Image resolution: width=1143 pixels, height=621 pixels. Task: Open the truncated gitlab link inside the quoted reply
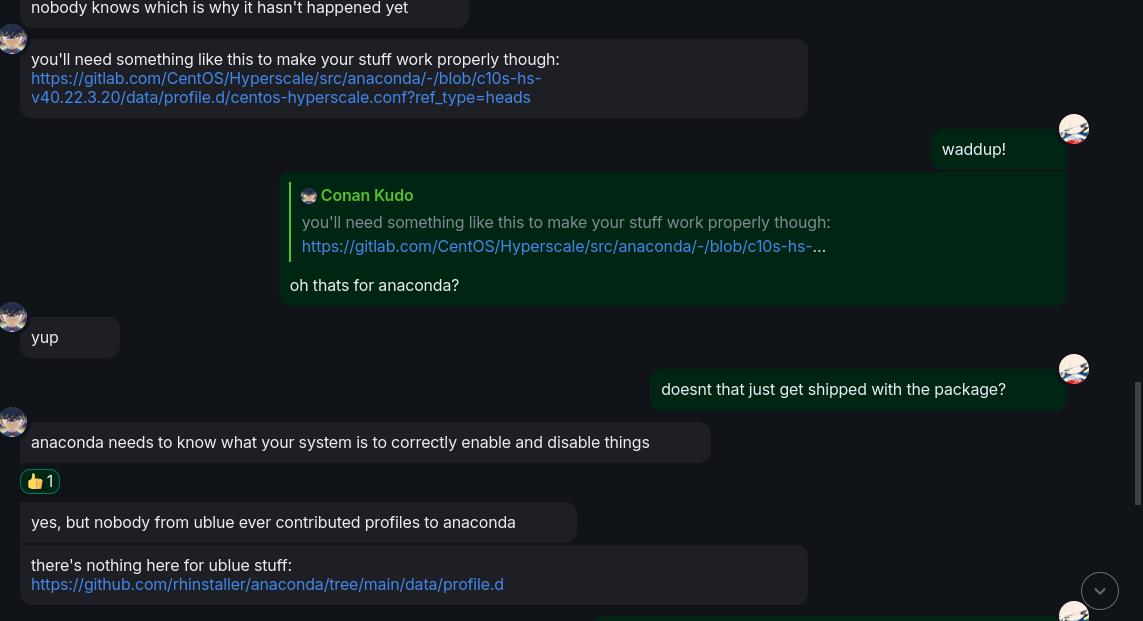click(x=563, y=246)
